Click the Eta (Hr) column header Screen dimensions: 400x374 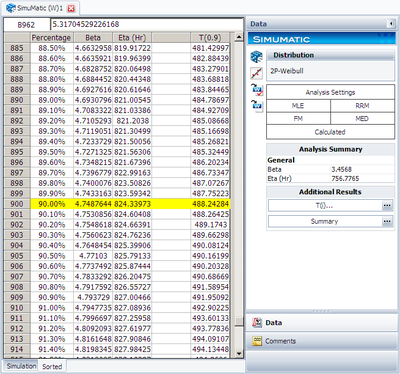click(x=132, y=38)
